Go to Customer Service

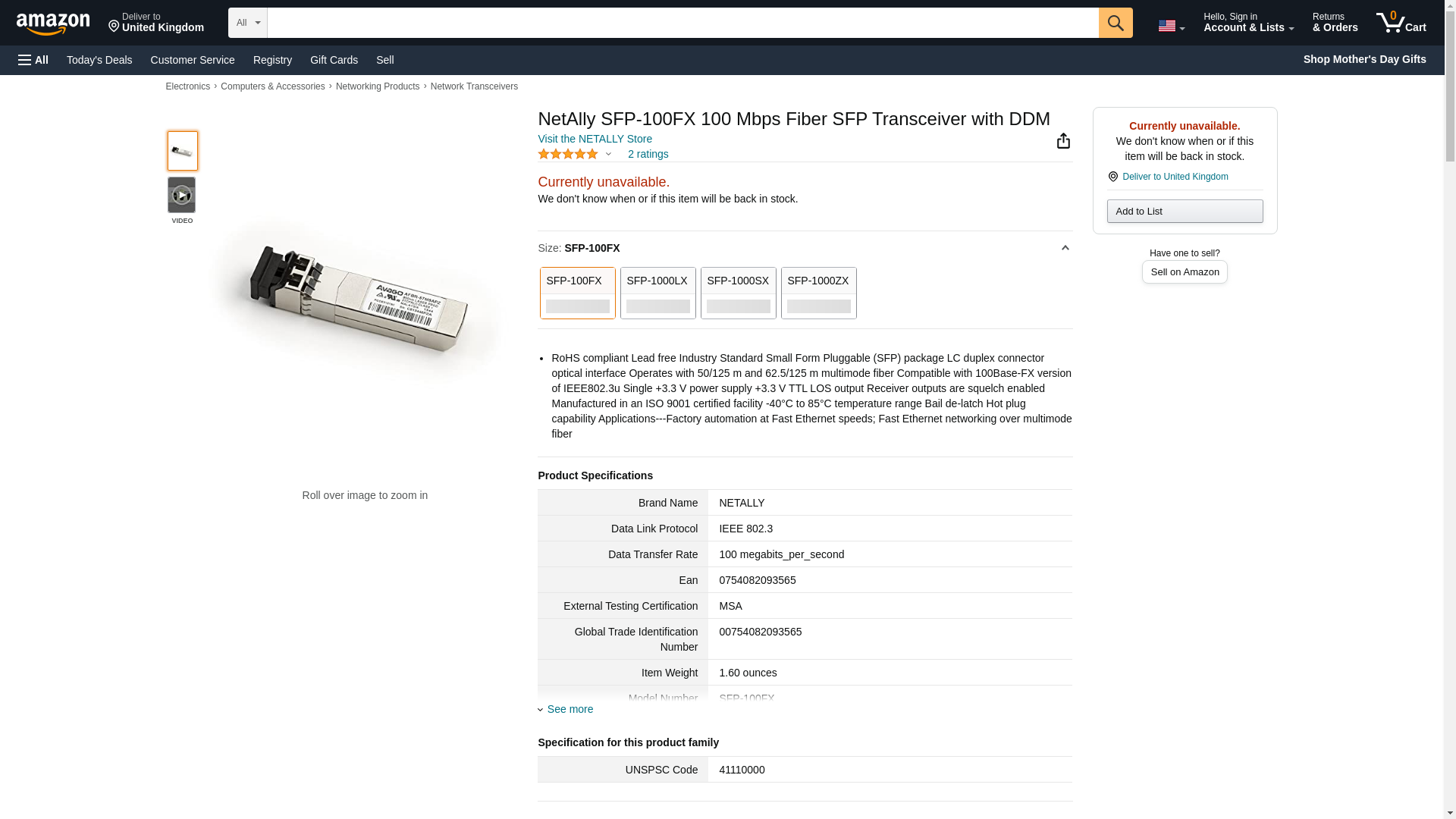(x=193, y=60)
